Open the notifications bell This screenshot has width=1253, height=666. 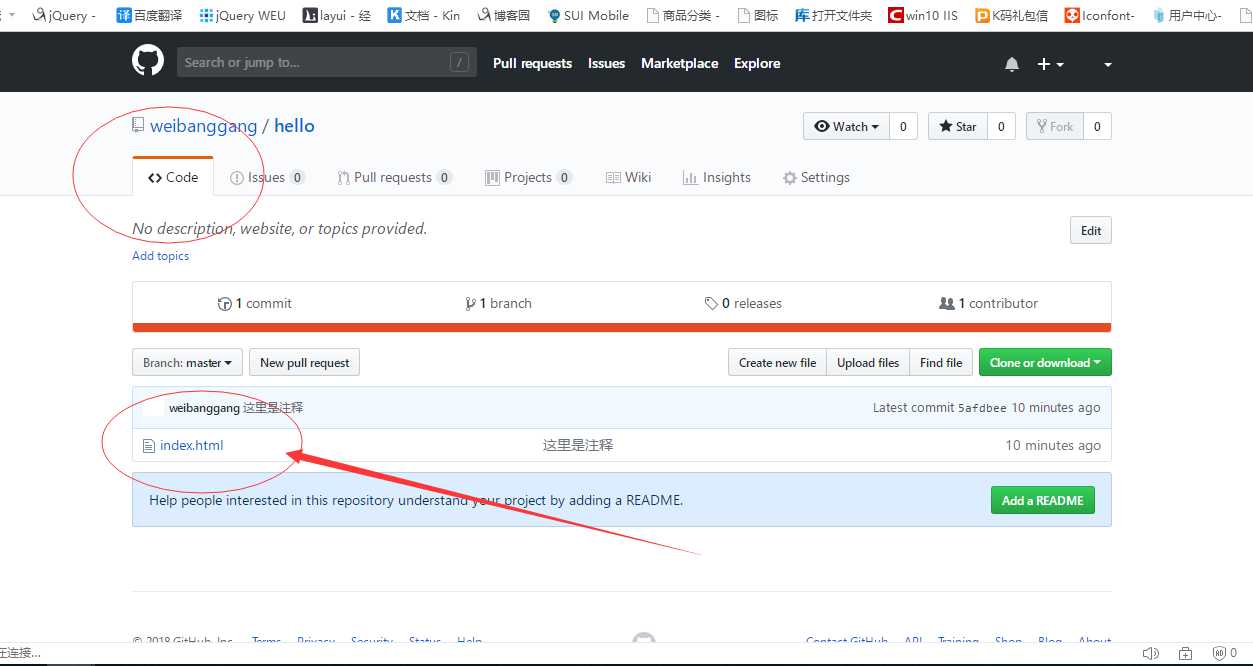point(1012,64)
